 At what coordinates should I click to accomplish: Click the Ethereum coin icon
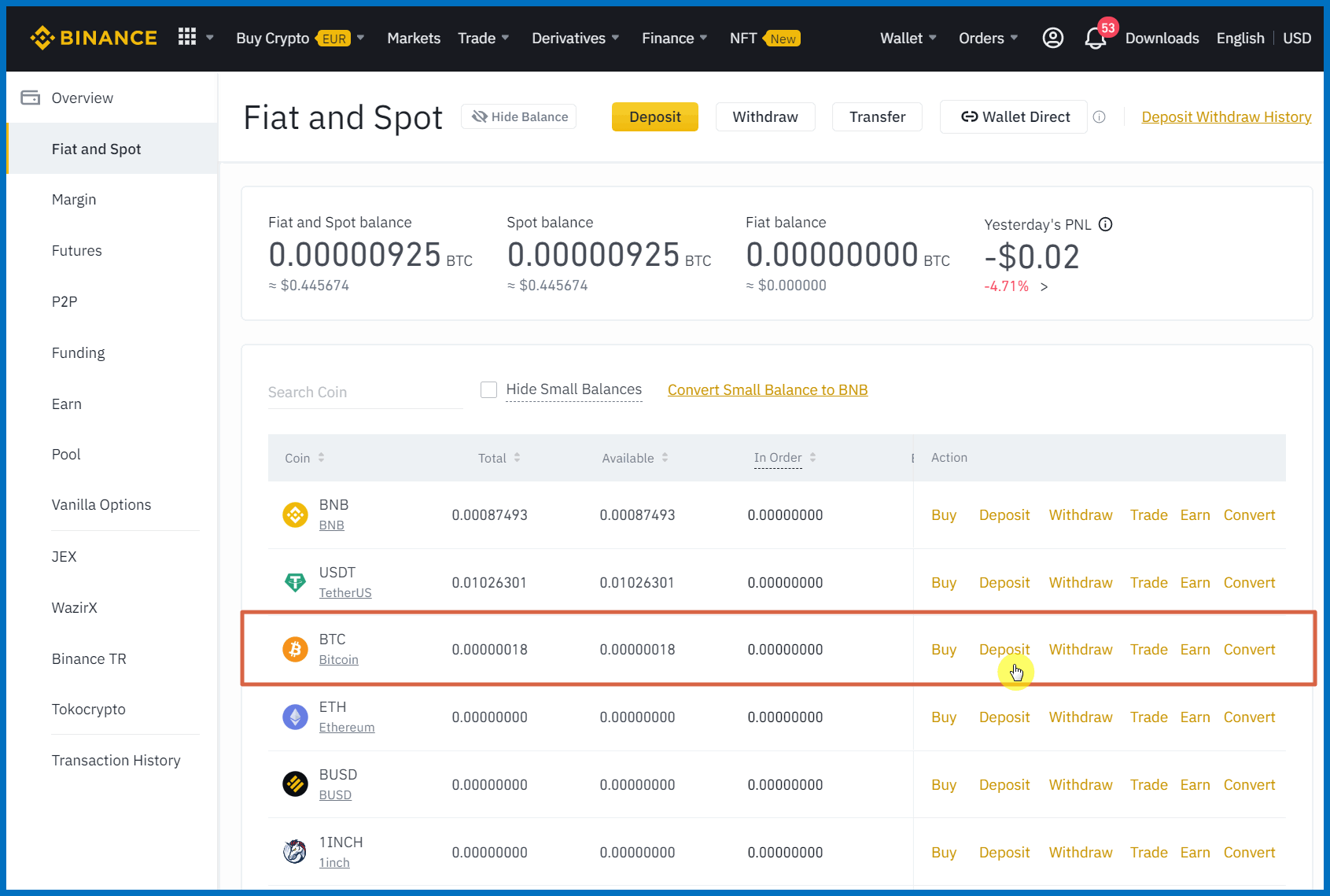pyautogui.click(x=295, y=717)
